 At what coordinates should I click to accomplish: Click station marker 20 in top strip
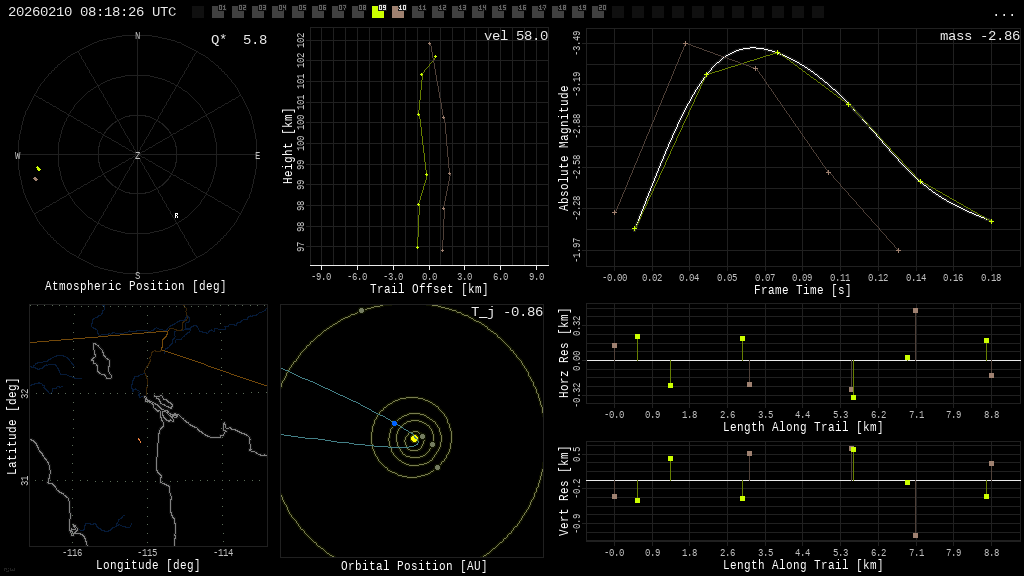point(598,12)
